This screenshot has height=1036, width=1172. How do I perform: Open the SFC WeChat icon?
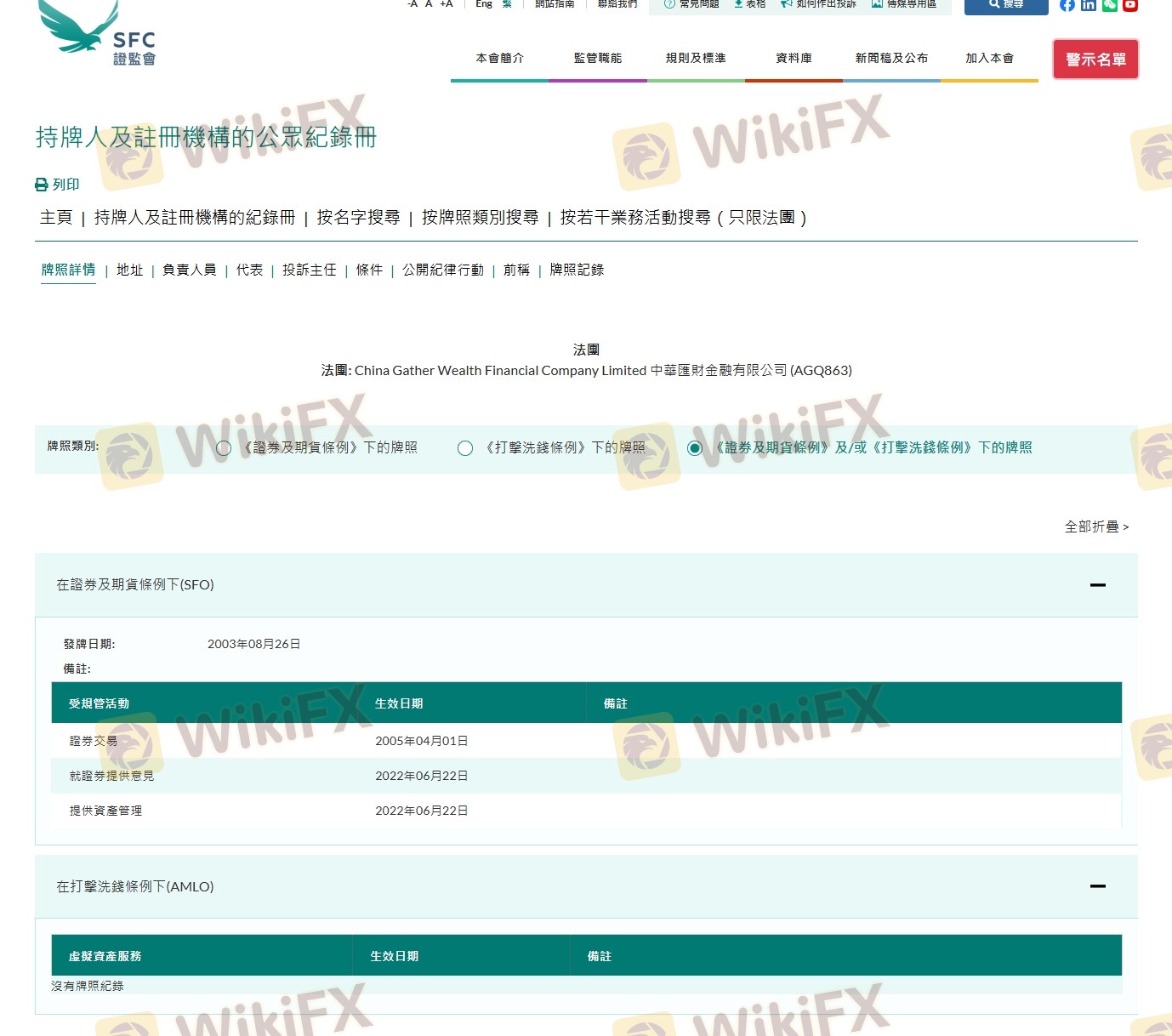1110,5
